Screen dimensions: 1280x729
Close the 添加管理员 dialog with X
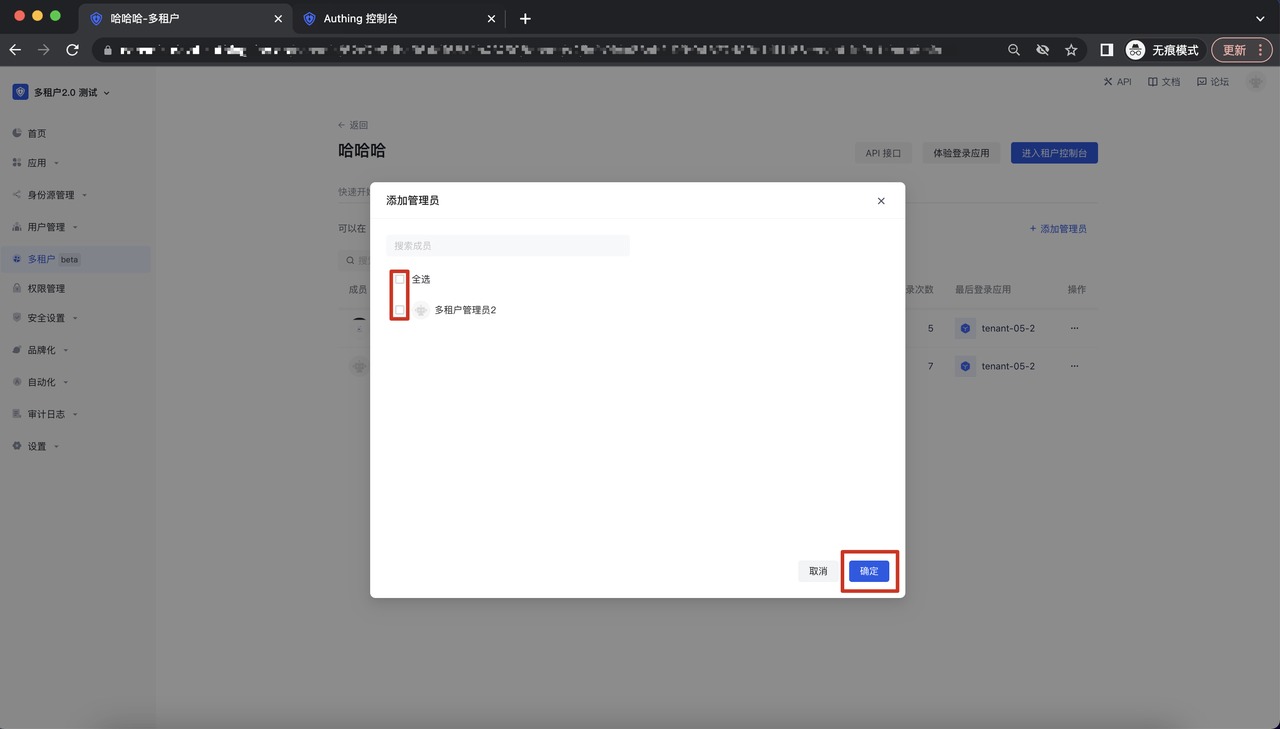[881, 201]
